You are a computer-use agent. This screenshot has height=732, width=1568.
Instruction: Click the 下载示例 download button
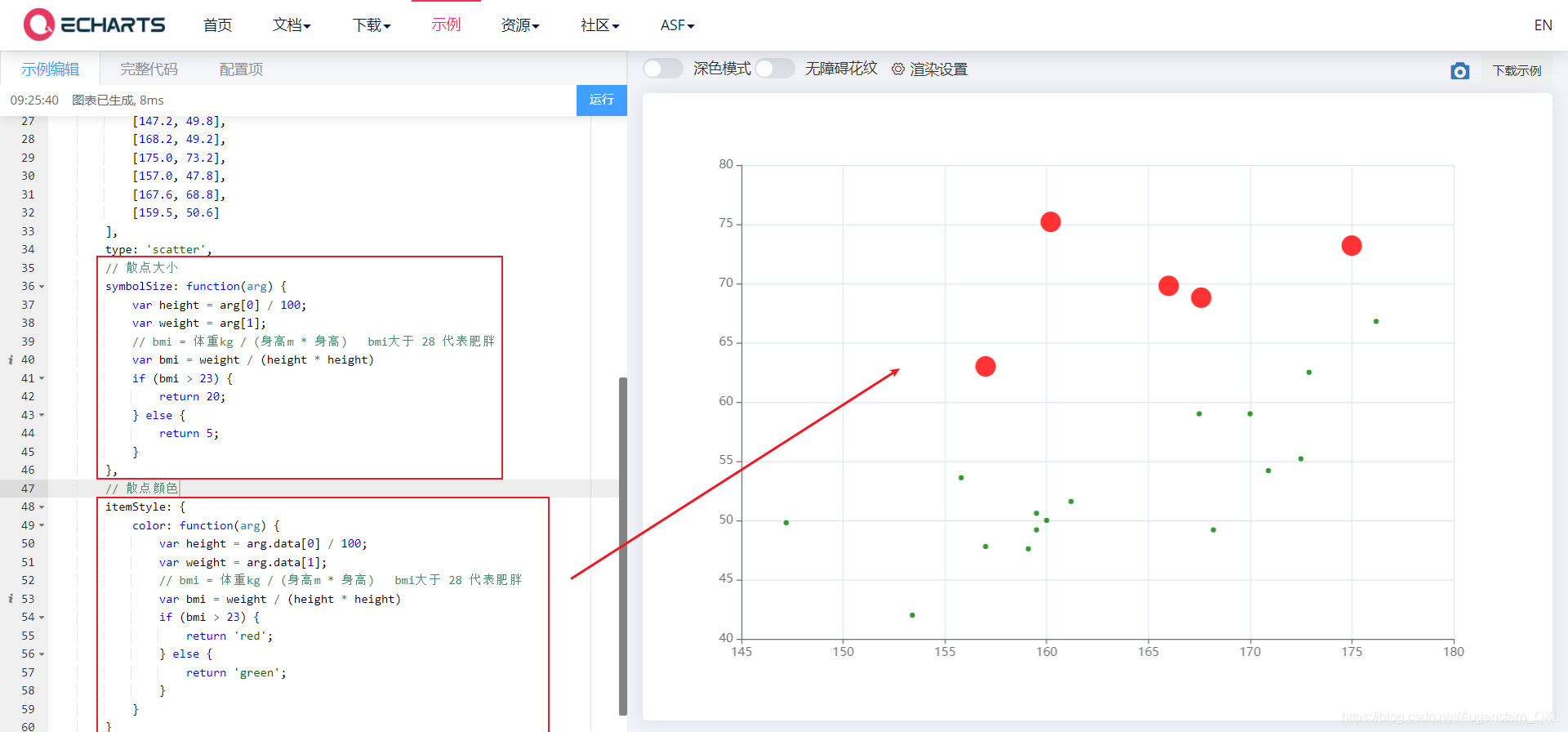pos(1517,71)
